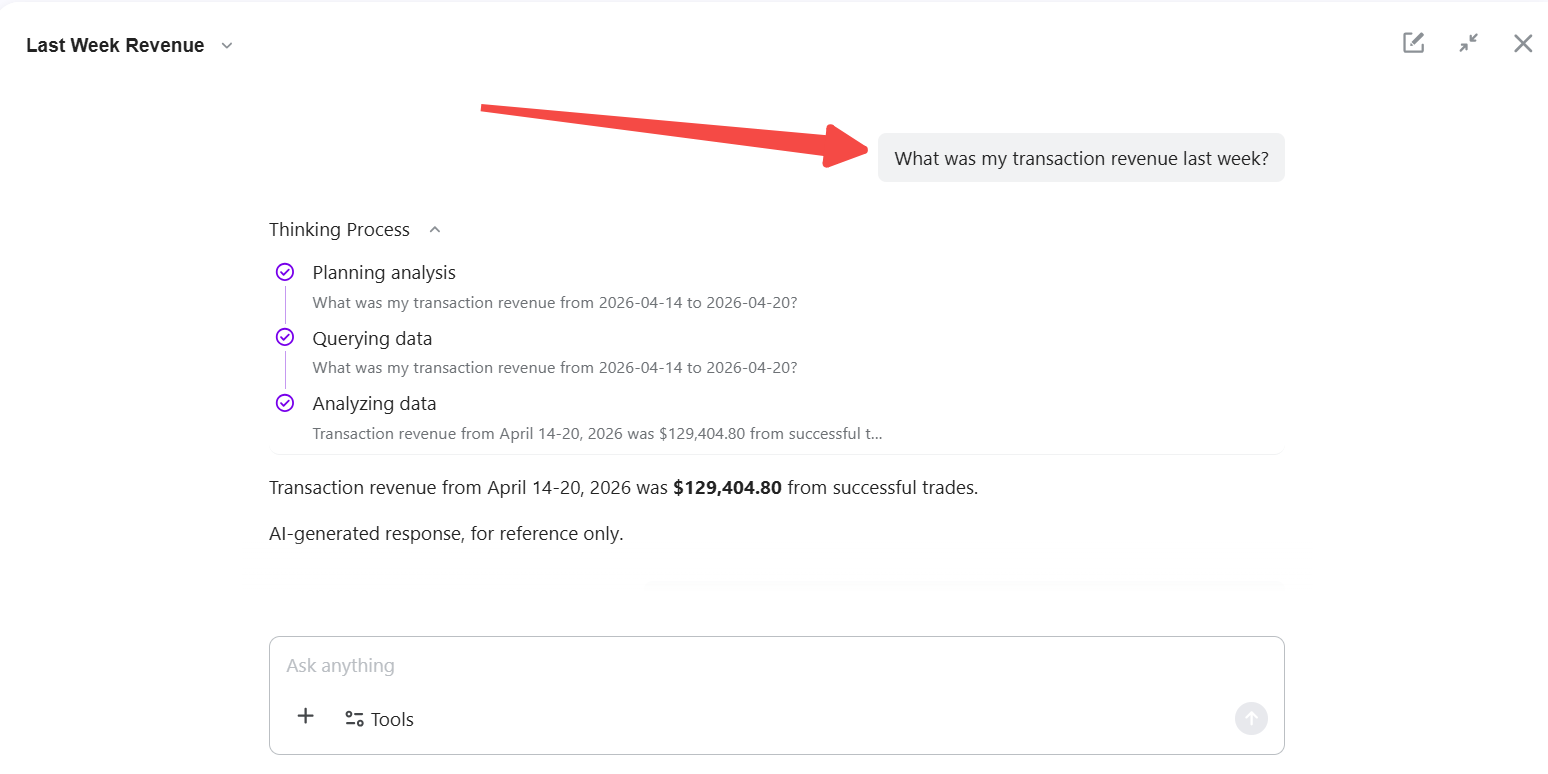Click the Last Week Revenue title text
The height and width of the screenshot is (774, 1548).
click(x=115, y=46)
